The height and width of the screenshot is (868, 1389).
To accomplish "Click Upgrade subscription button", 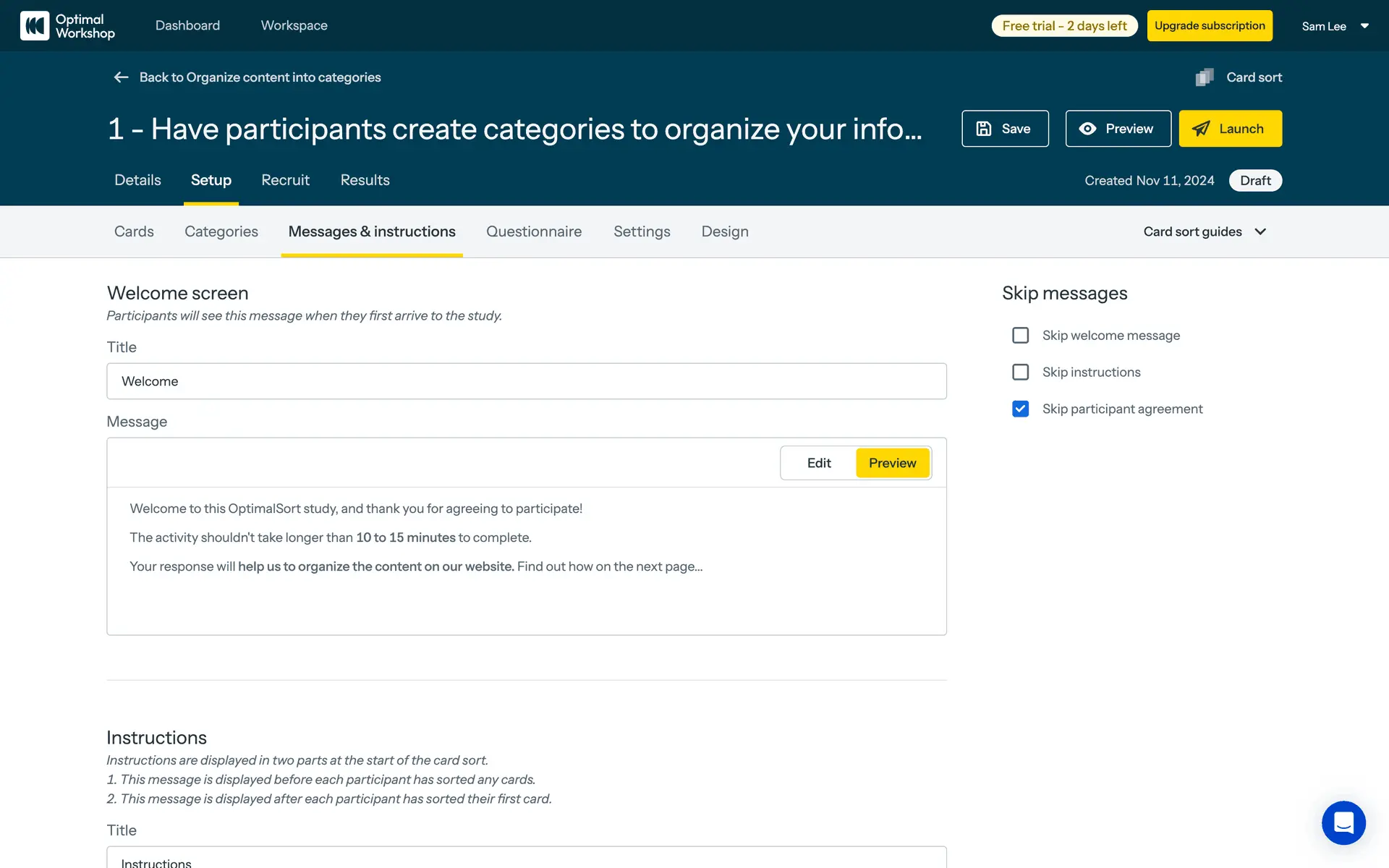I will [x=1210, y=26].
